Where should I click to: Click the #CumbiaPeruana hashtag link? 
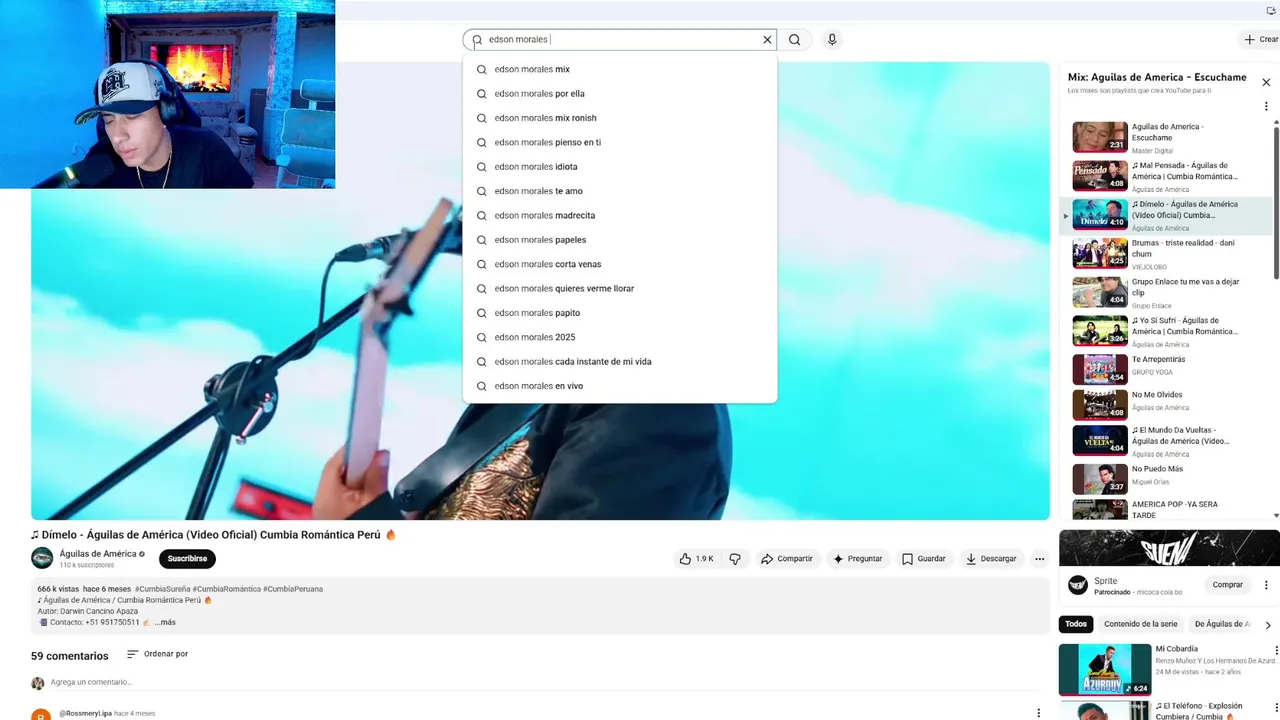point(293,589)
